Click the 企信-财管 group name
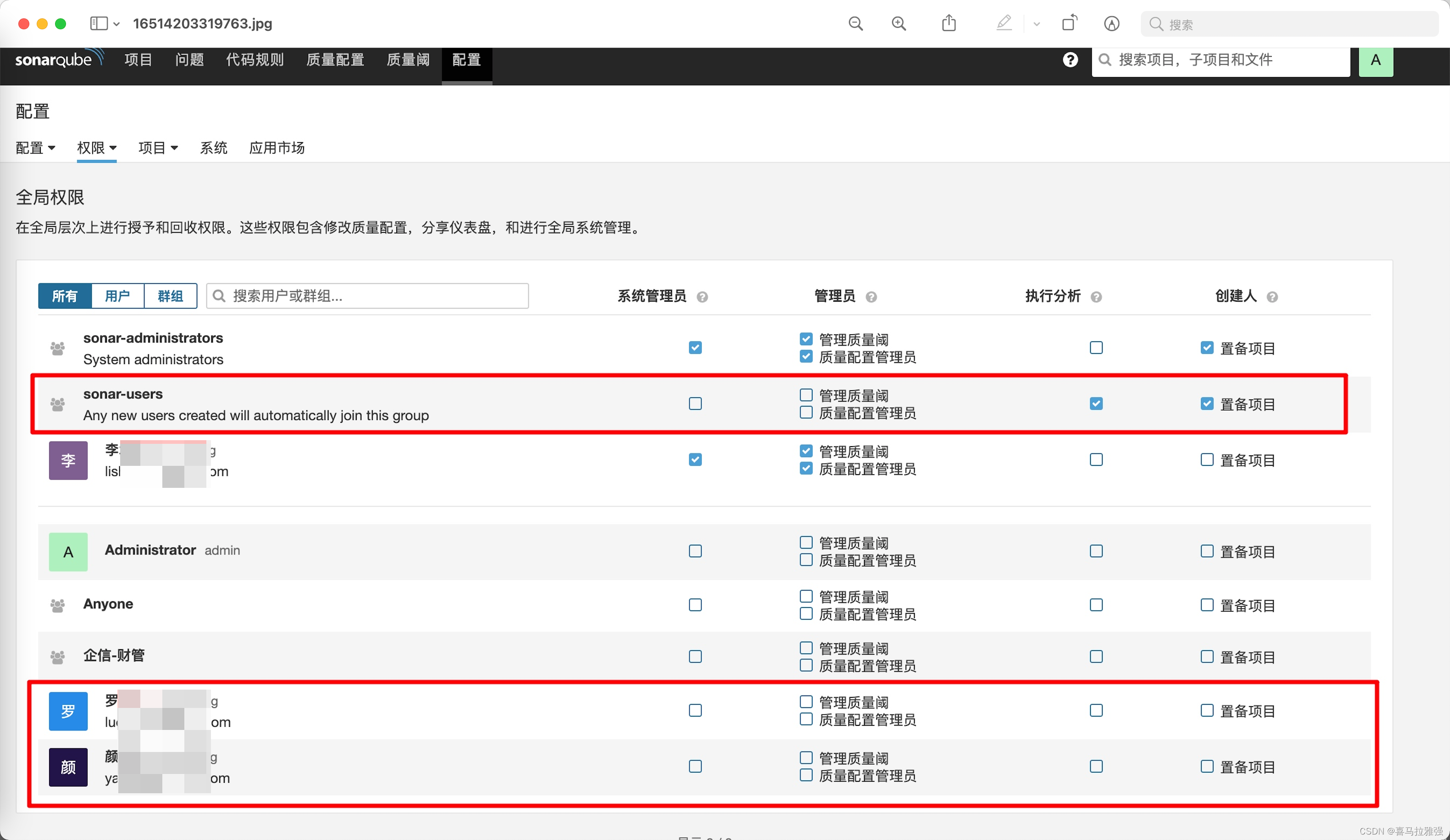This screenshot has height=840, width=1450. 114,655
